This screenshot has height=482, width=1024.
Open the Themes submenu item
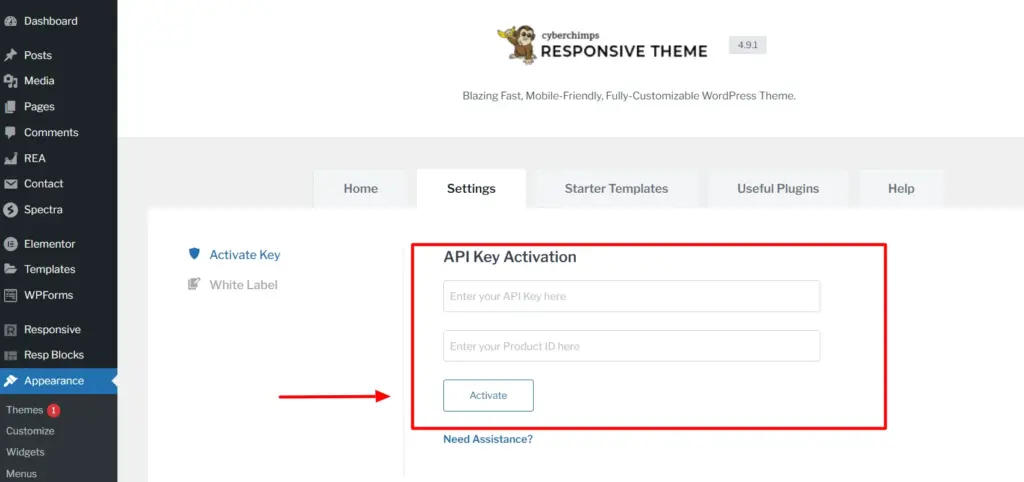(25, 410)
